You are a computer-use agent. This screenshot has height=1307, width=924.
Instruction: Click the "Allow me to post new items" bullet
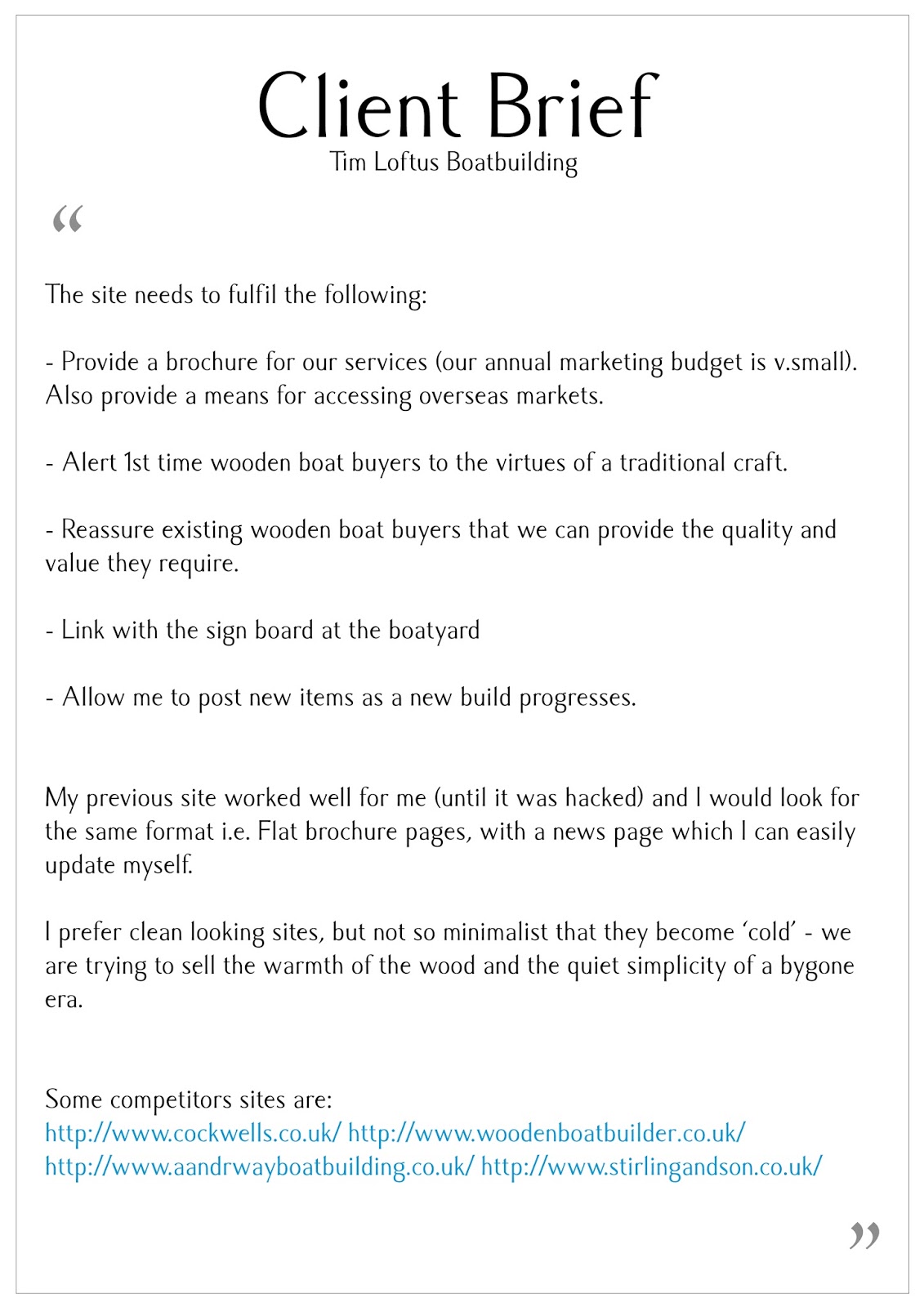click(341, 698)
